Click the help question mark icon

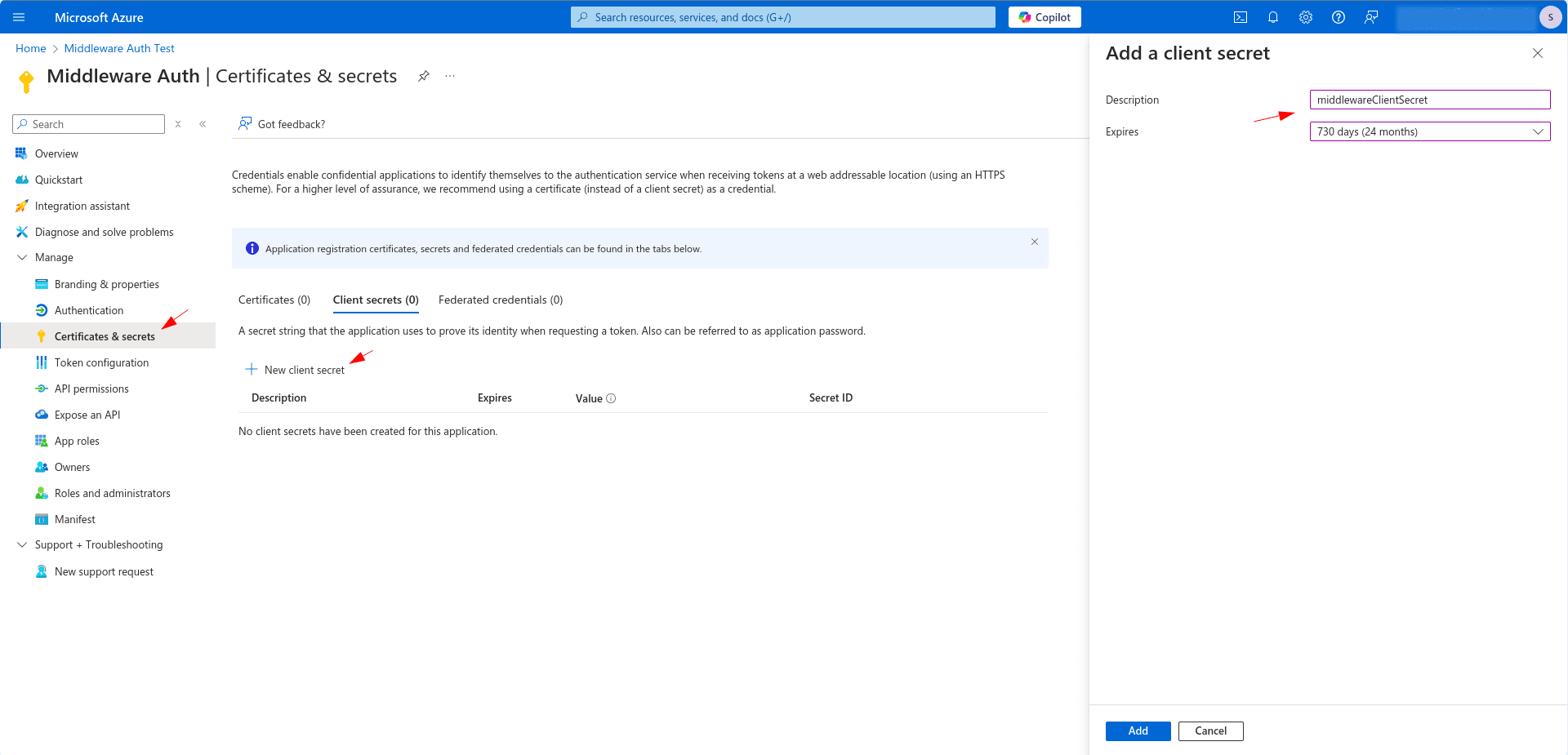[1338, 17]
